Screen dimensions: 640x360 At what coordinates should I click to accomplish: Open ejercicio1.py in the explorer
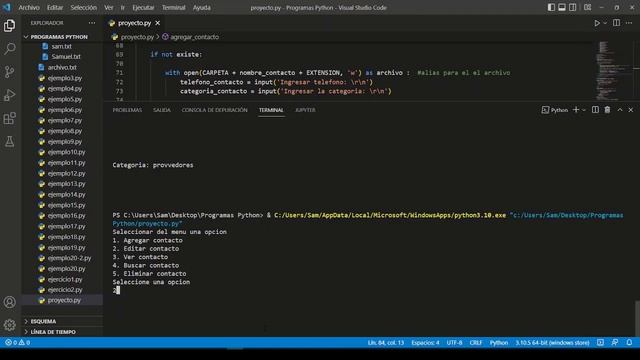point(65,279)
